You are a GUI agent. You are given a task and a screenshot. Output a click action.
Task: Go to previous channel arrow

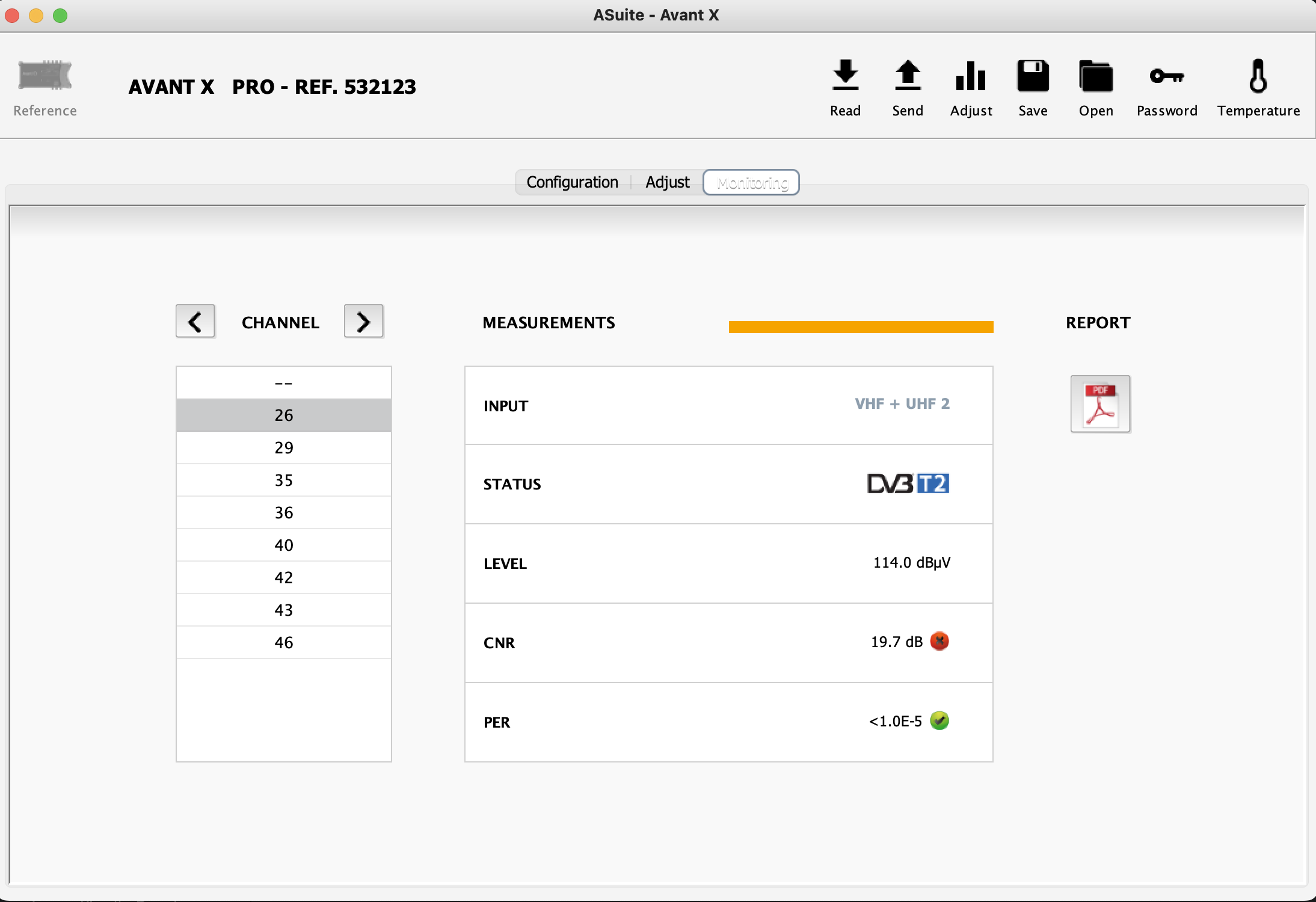coord(195,322)
